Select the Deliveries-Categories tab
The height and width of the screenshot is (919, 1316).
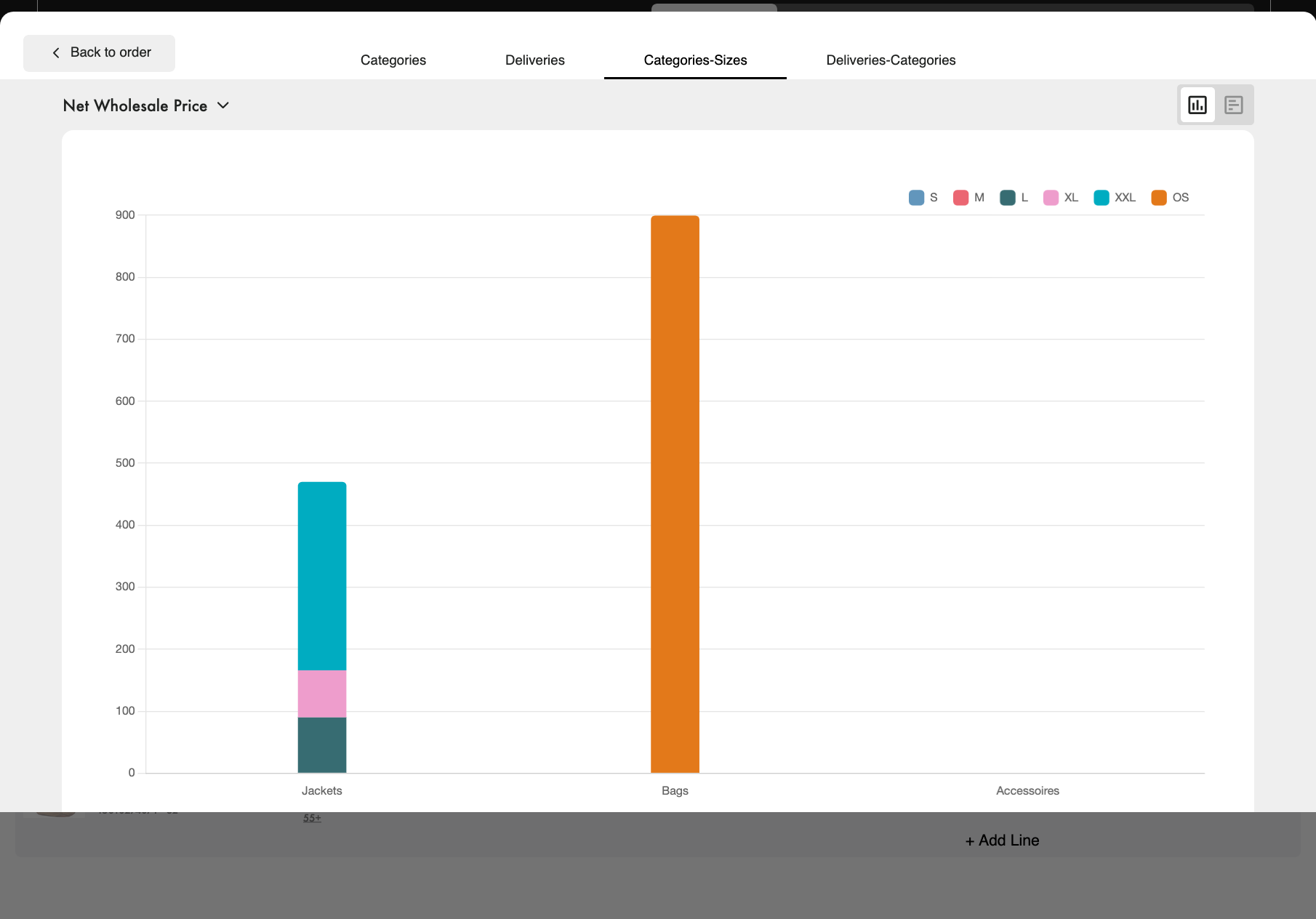pos(890,60)
